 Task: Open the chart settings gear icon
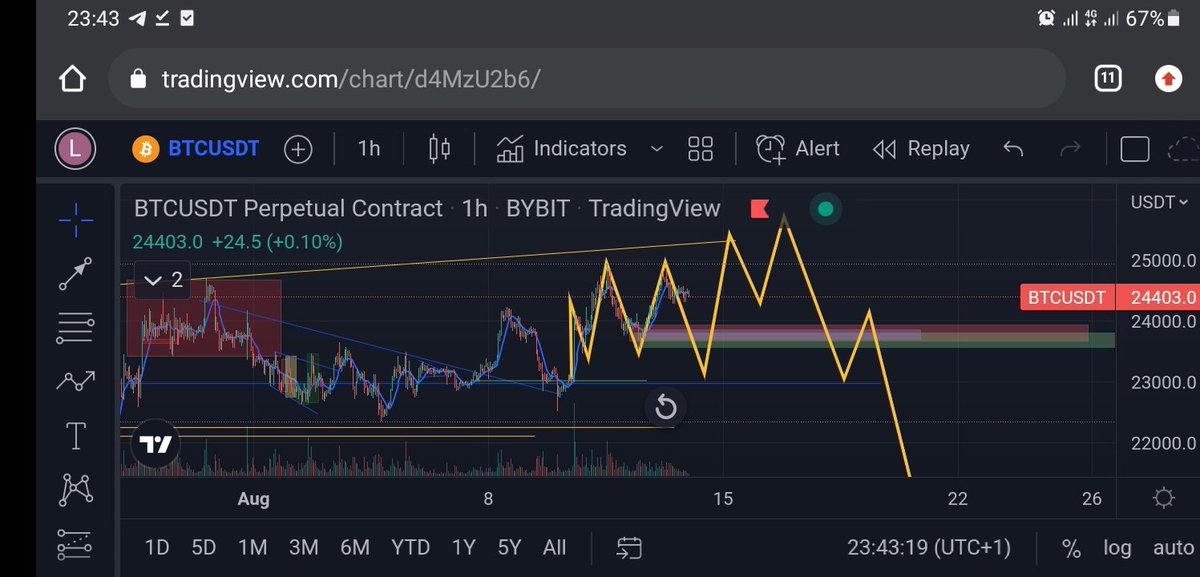pos(1163,498)
